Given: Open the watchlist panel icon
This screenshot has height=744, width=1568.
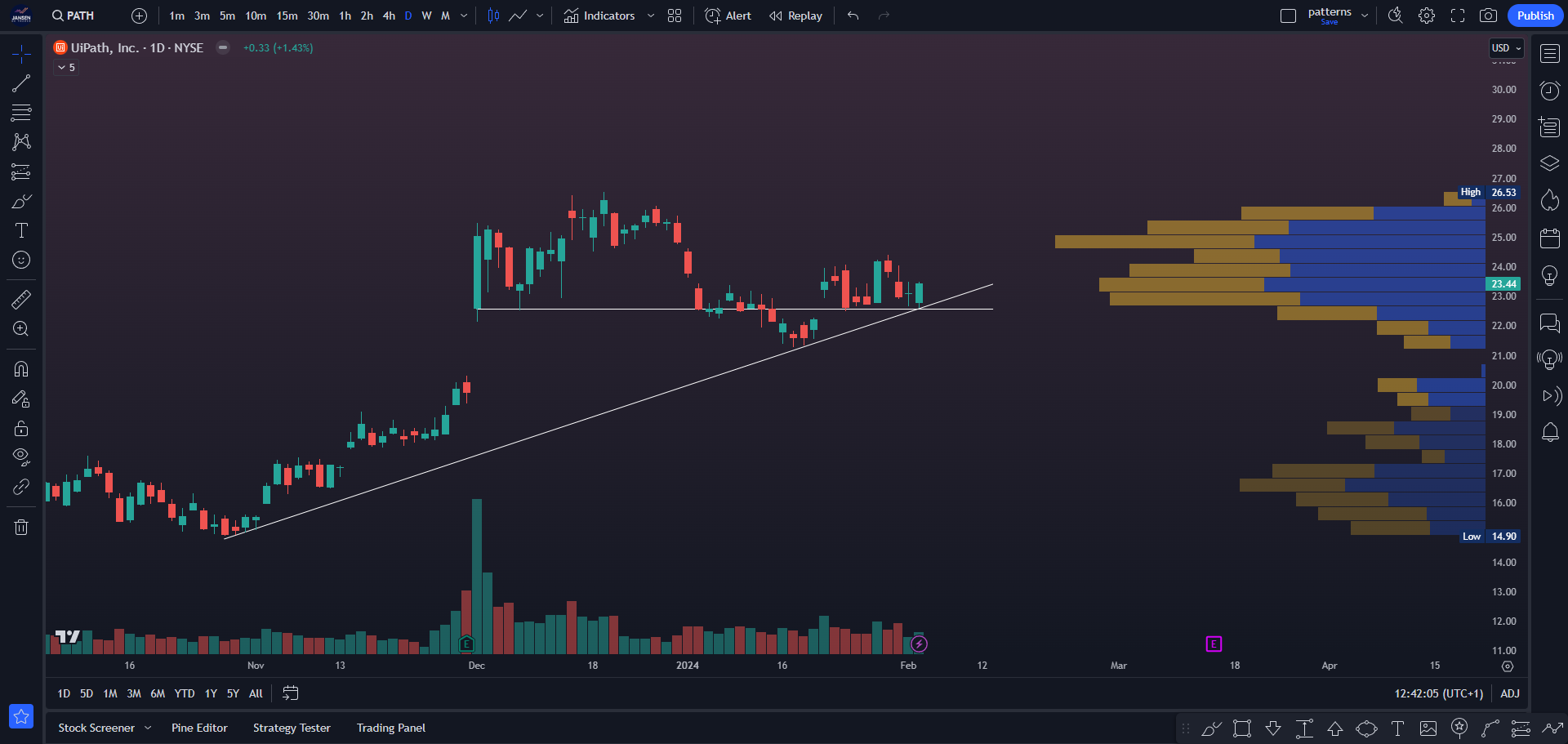Looking at the screenshot, I should 1550,54.
